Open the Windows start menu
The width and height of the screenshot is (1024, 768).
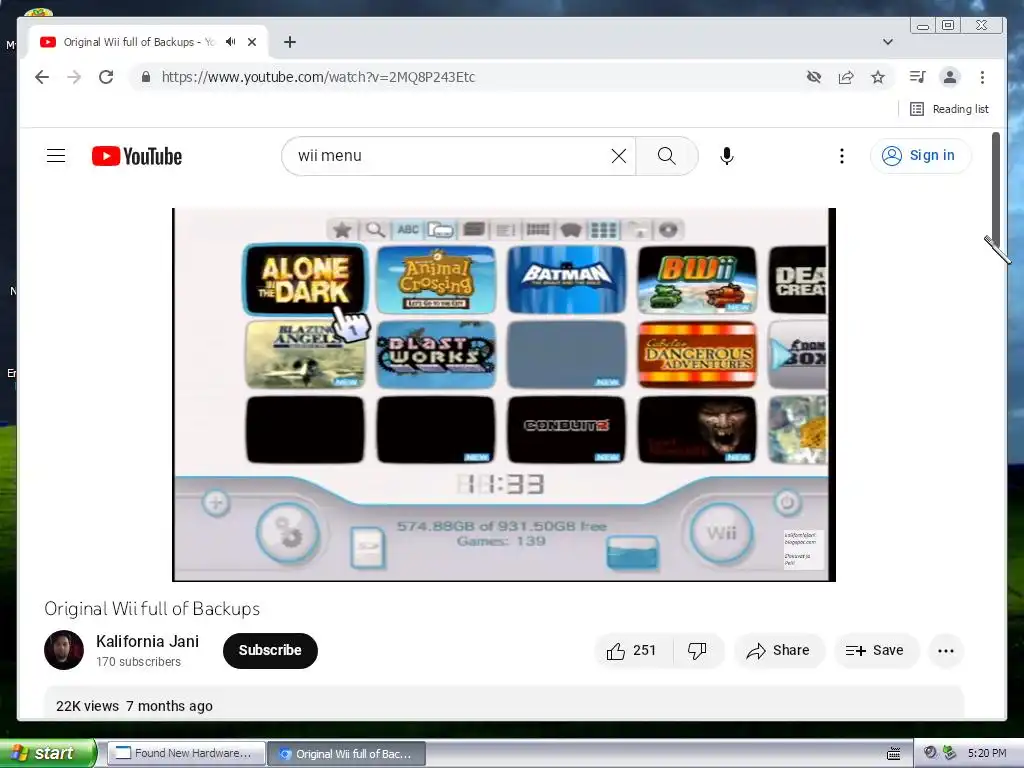click(48, 753)
